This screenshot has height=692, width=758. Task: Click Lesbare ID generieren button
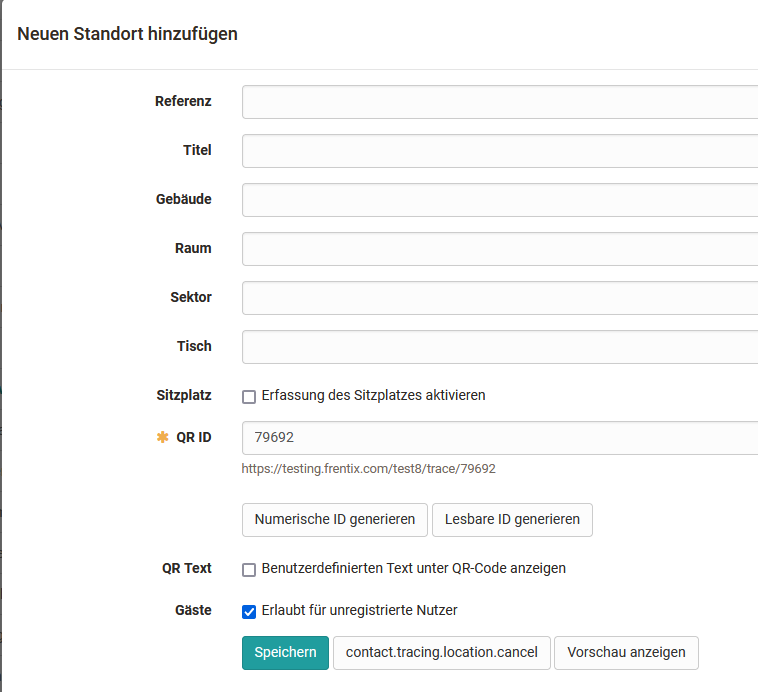click(512, 520)
